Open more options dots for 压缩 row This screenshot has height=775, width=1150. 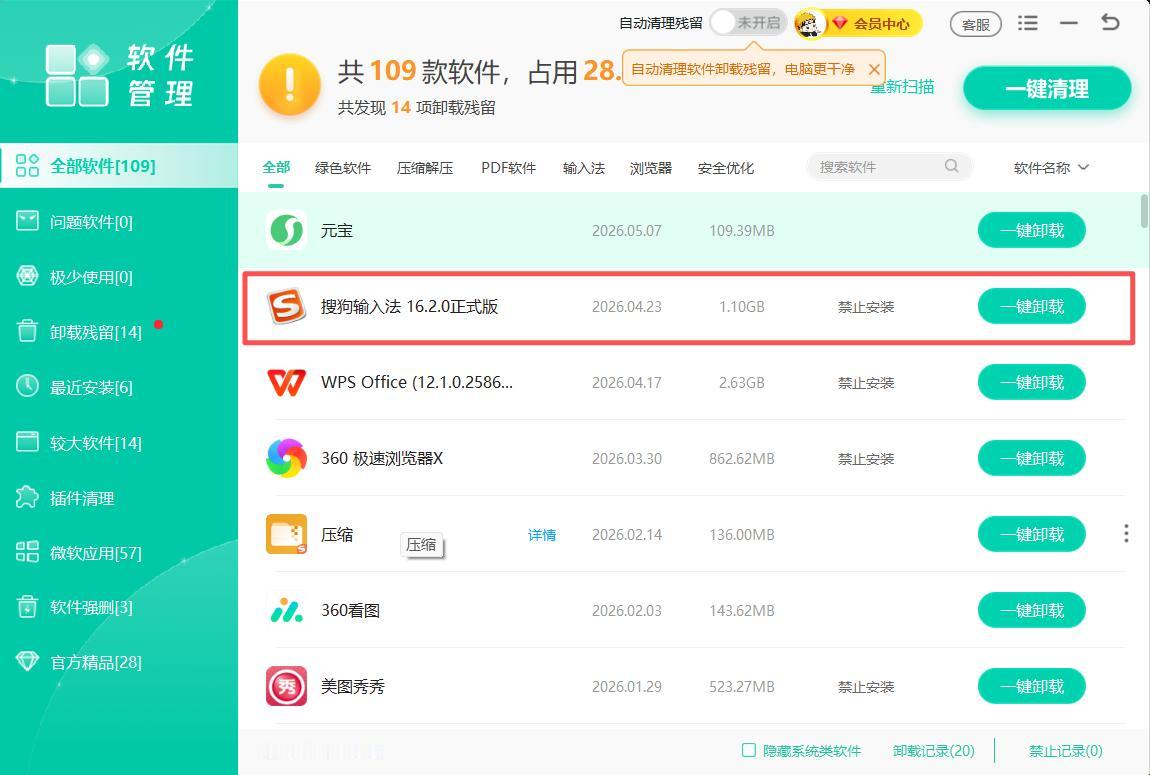[x=1126, y=534]
